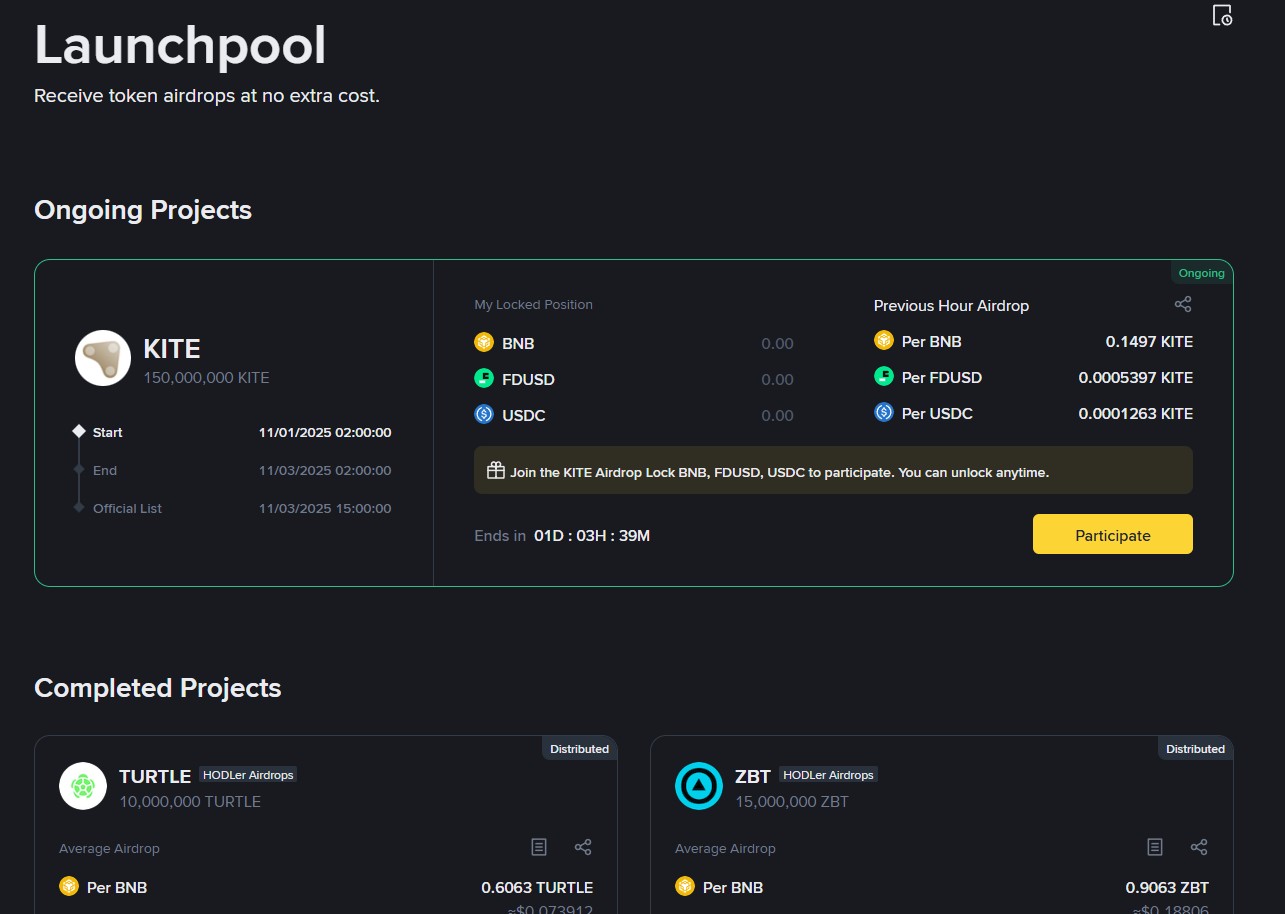Click the Completed Projects heading
This screenshot has height=914, width=1285.
tap(158, 688)
